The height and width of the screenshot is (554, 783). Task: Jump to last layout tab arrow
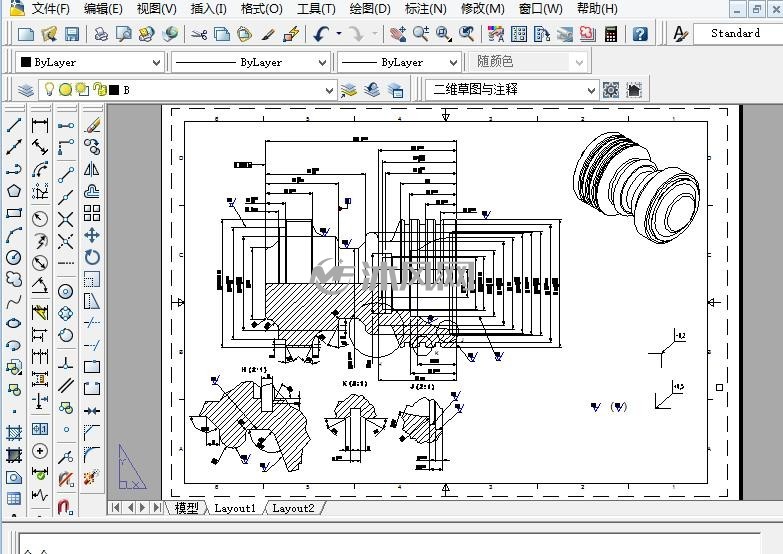(x=157, y=508)
